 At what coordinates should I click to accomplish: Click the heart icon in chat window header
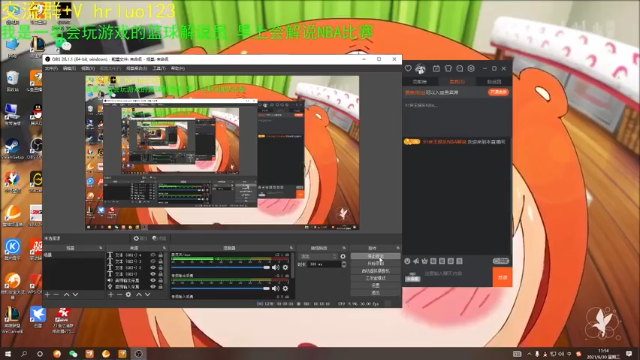(x=408, y=69)
